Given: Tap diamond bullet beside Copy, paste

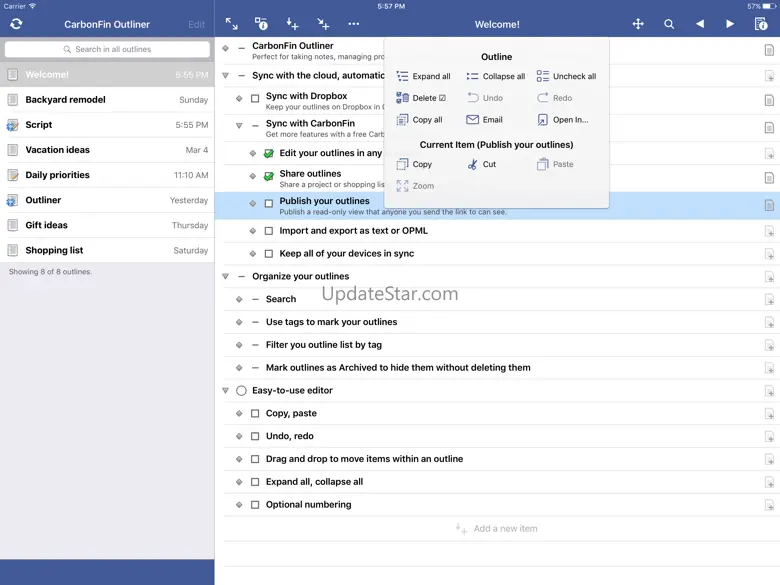Looking at the screenshot, I should point(239,413).
